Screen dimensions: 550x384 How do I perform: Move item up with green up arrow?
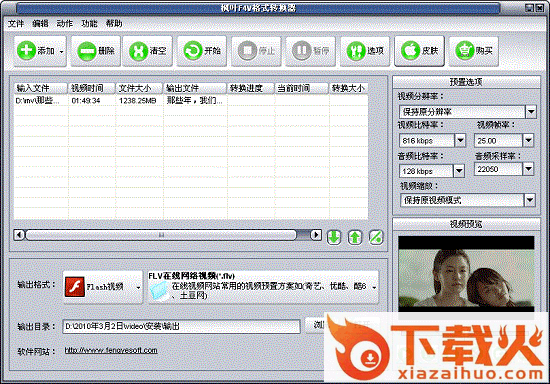(355, 237)
